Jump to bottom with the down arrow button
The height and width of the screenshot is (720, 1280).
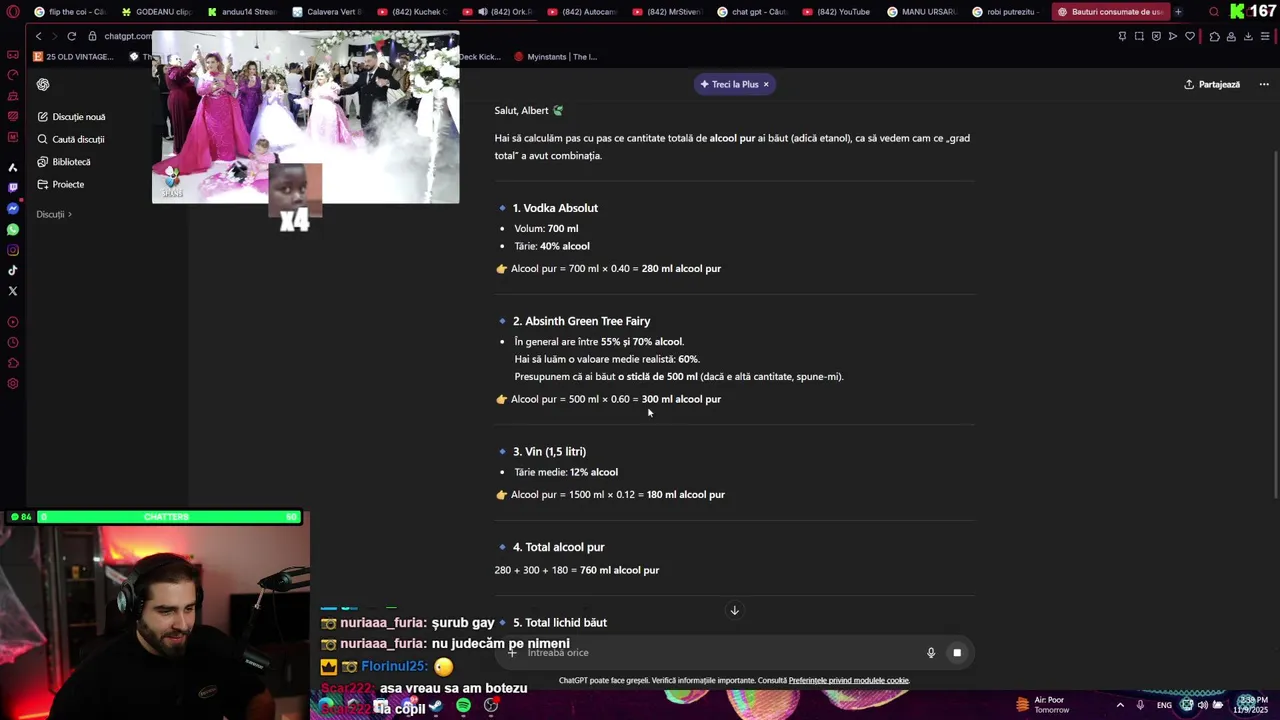point(734,610)
